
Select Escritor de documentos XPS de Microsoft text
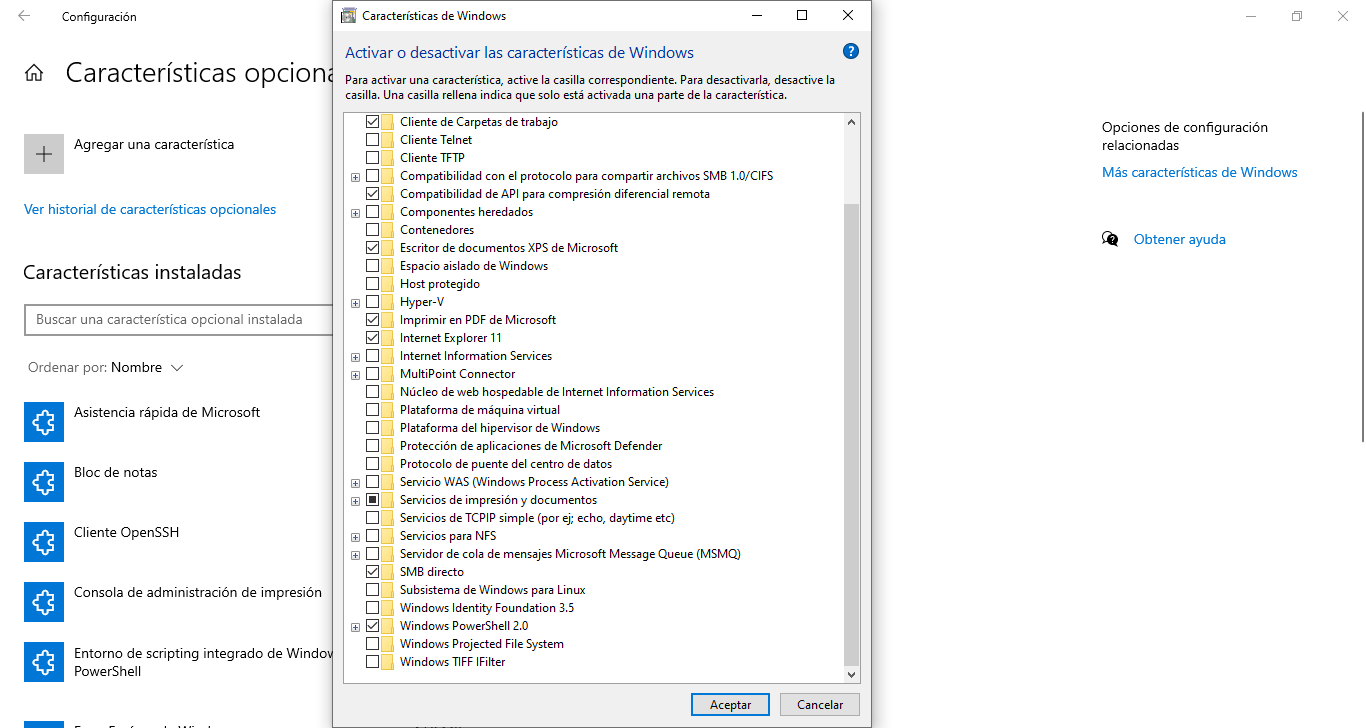coord(509,248)
